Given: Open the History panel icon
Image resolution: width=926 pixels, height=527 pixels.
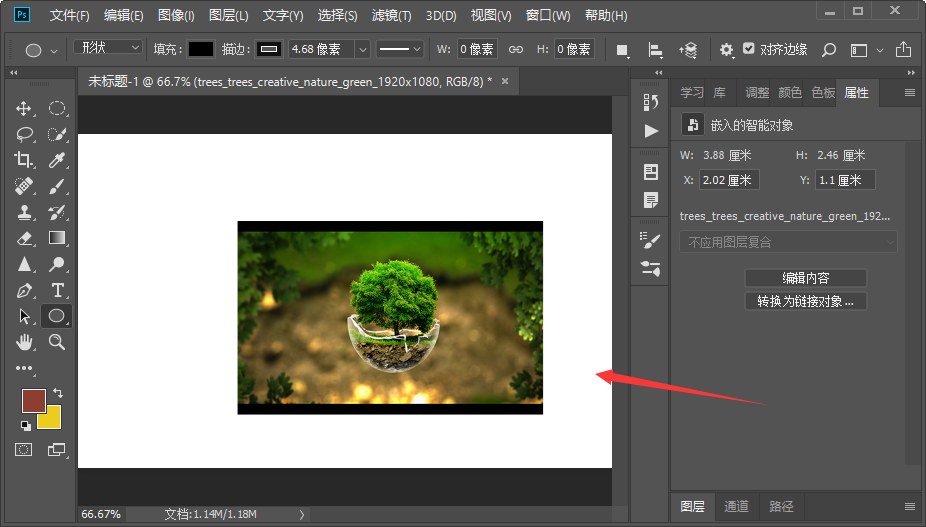Looking at the screenshot, I should click(x=650, y=102).
